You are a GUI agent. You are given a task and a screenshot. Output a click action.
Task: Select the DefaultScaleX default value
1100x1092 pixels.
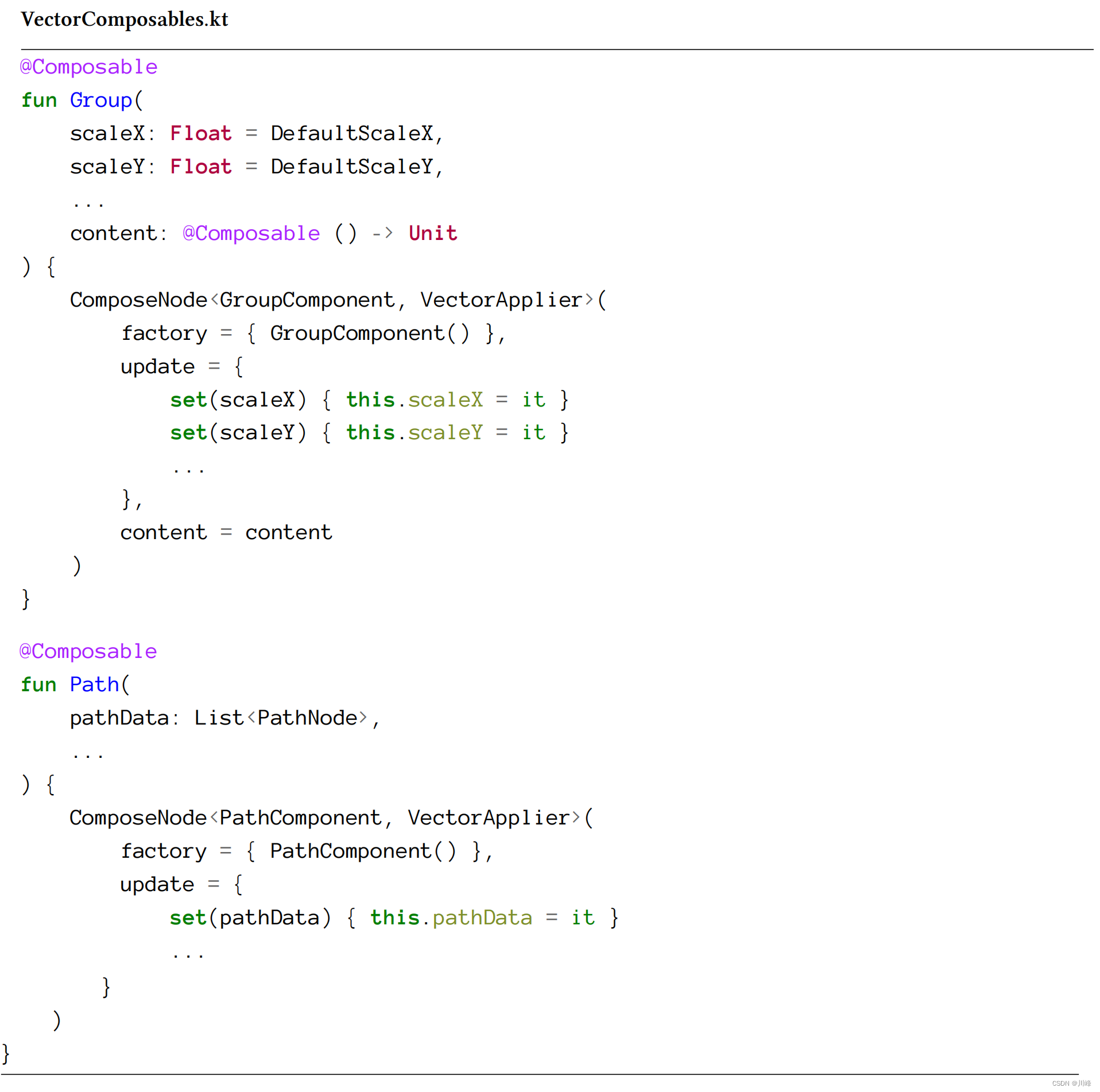tap(352, 134)
